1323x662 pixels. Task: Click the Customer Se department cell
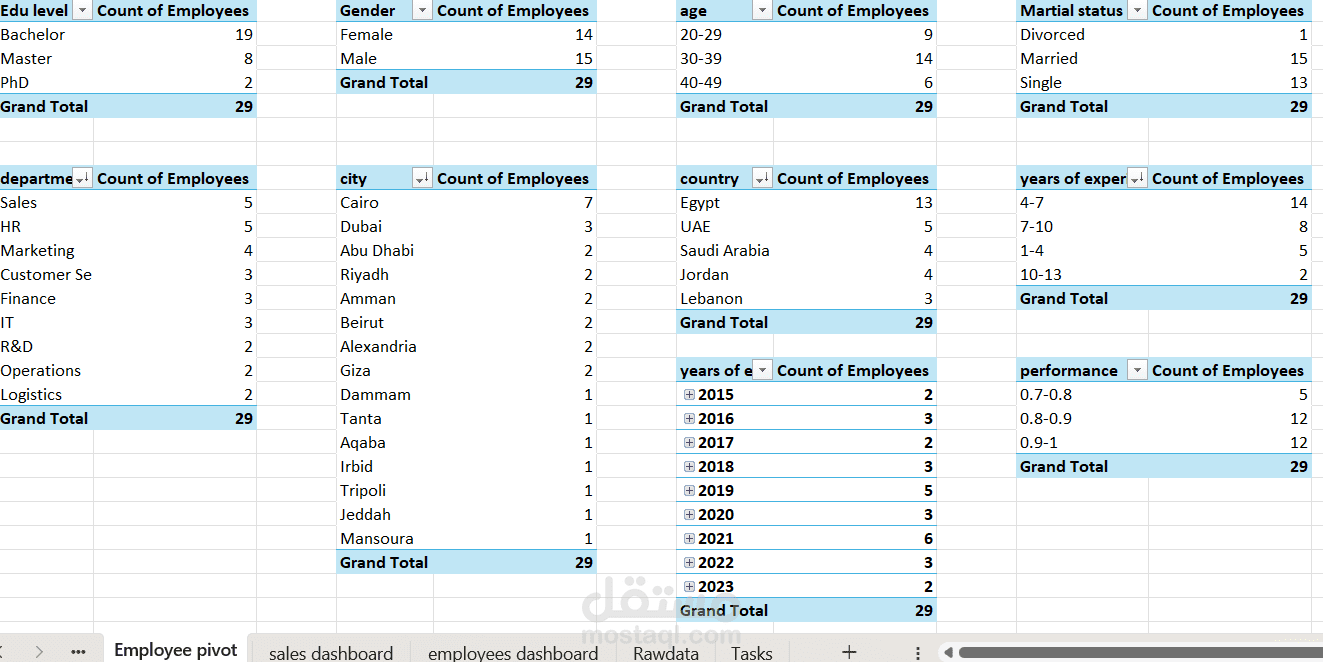46,275
